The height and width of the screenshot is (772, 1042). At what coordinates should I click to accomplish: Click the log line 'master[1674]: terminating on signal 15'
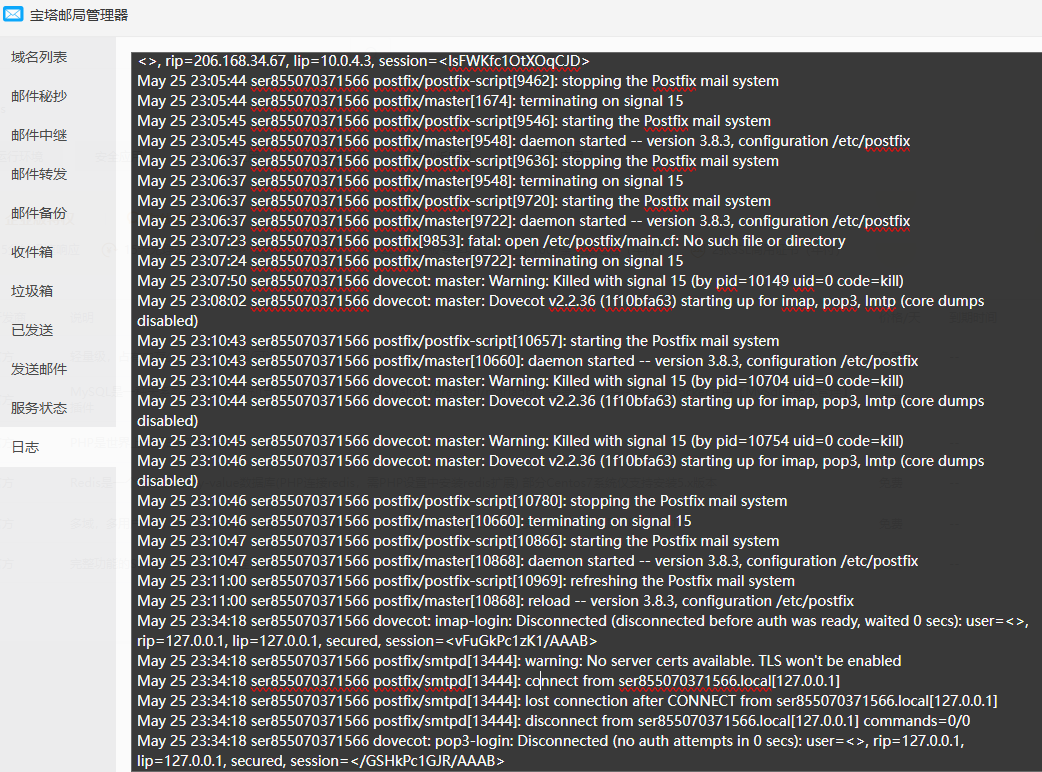(x=410, y=101)
